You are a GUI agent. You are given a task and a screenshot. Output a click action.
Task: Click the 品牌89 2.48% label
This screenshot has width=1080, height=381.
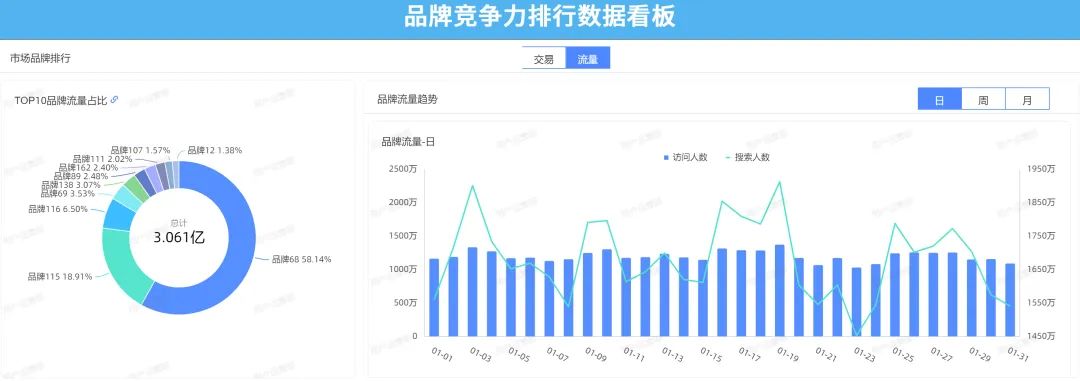[81, 176]
